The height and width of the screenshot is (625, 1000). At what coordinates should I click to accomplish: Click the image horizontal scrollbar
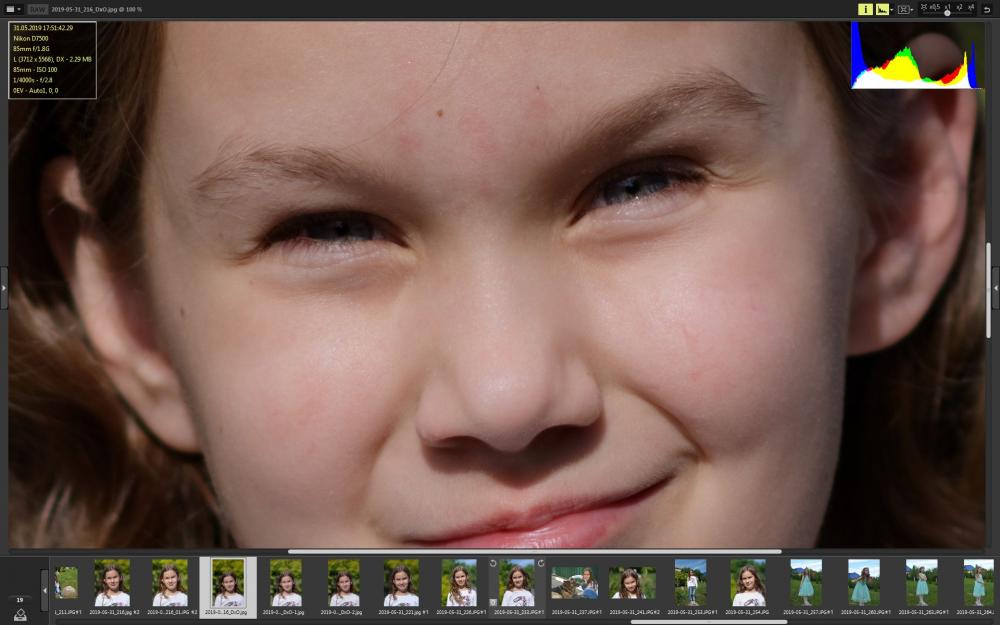coord(534,552)
